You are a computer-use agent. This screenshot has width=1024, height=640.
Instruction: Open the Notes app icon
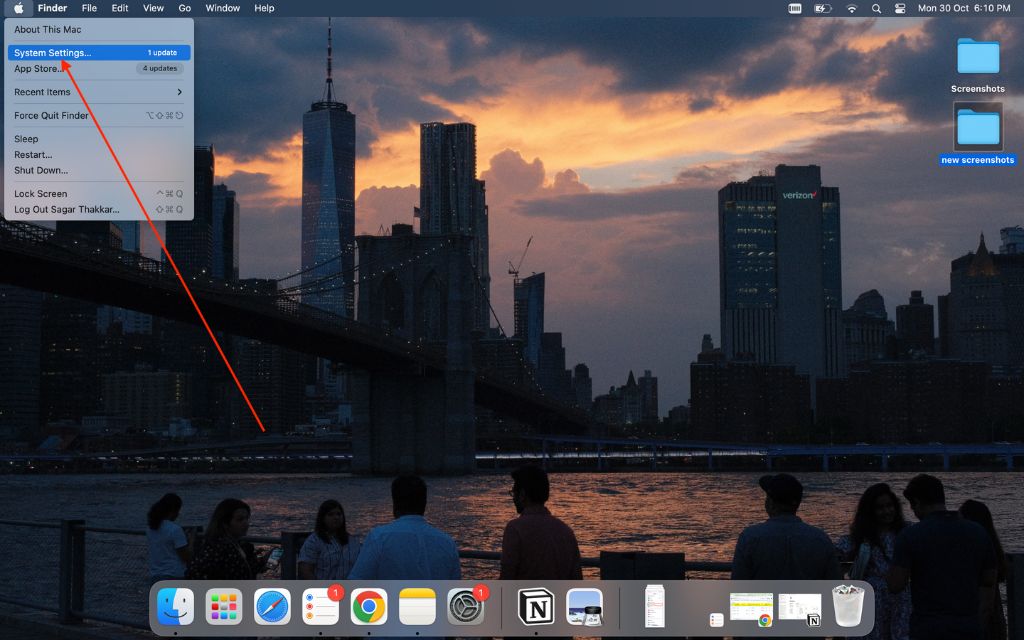[417, 606]
